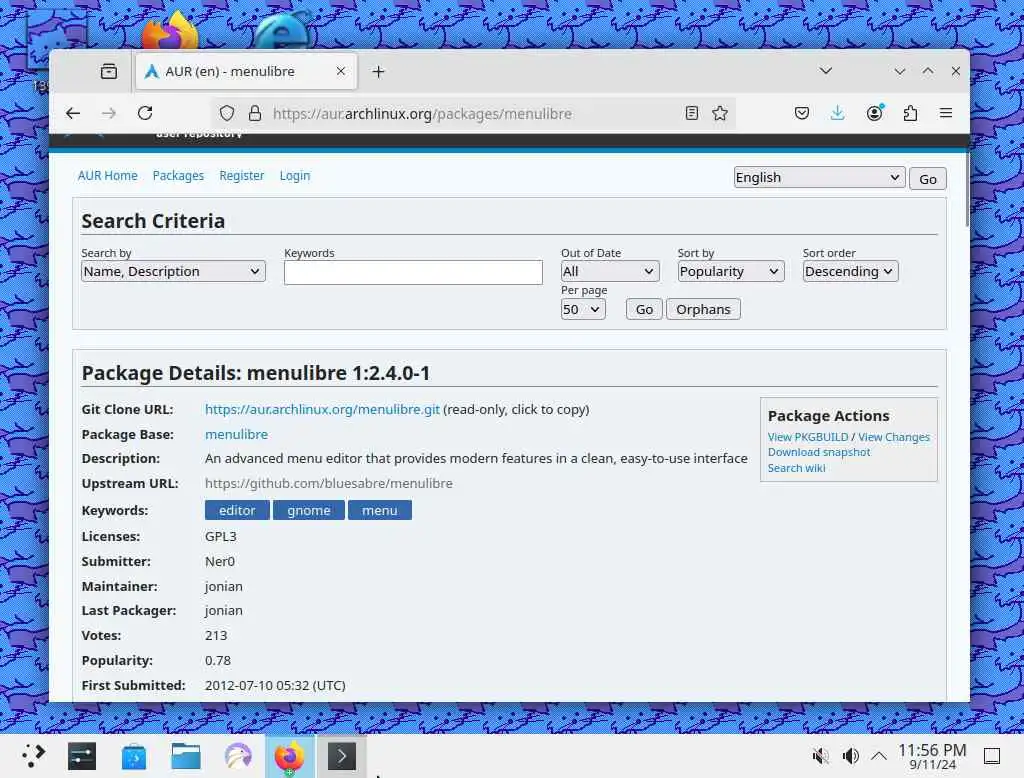
Task: Open the speaker volume tray icon
Action: point(850,756)
